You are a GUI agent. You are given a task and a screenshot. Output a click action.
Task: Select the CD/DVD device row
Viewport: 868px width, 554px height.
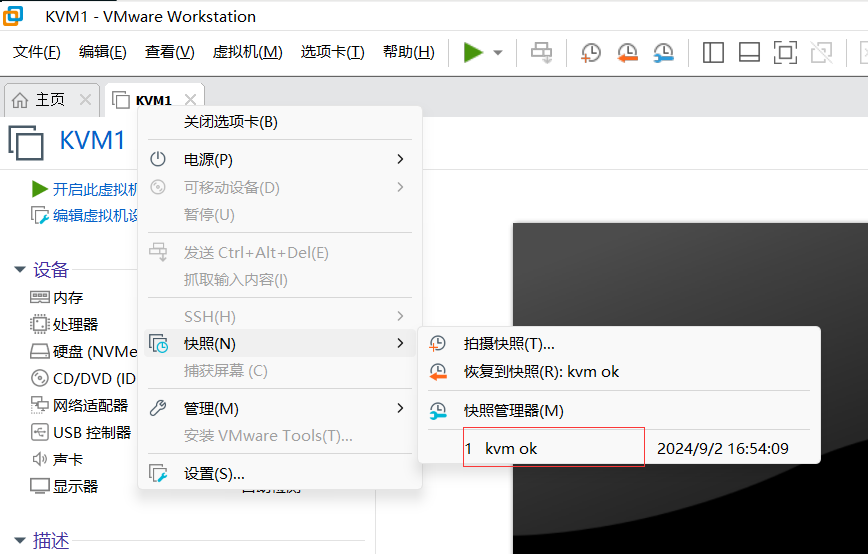pos(83,379)
